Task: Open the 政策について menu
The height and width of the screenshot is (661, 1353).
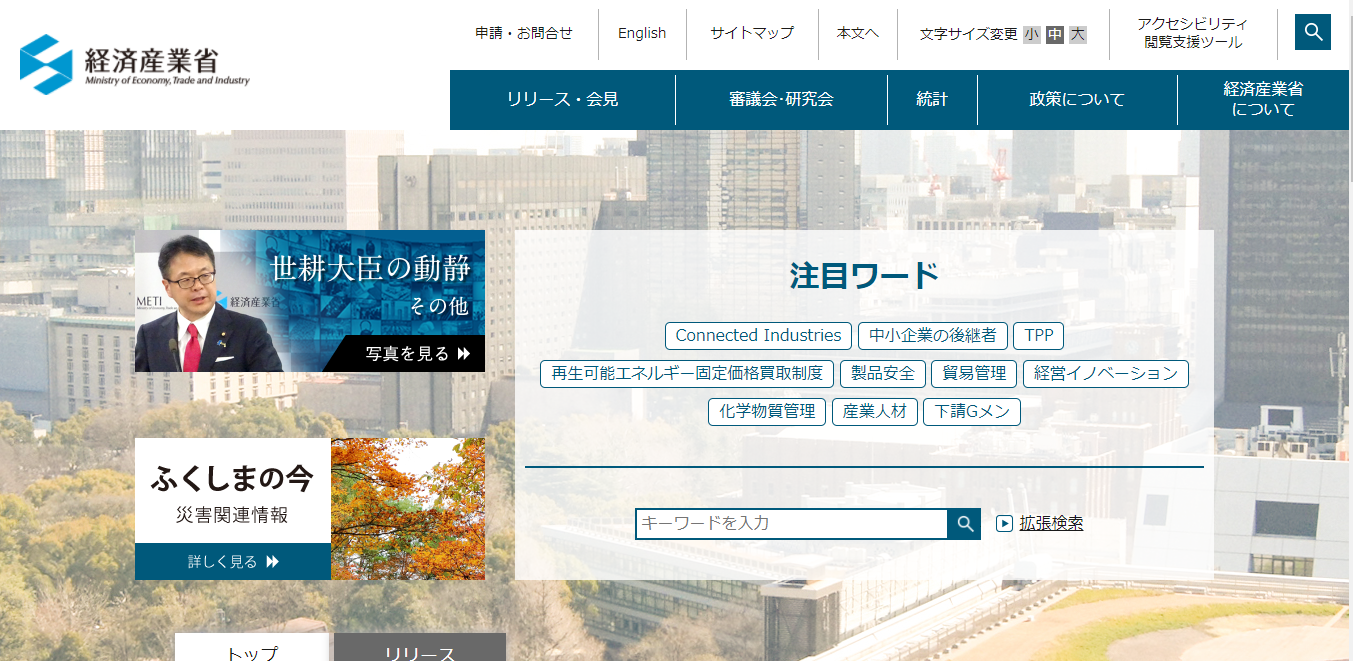Action: coord(1077,99)
